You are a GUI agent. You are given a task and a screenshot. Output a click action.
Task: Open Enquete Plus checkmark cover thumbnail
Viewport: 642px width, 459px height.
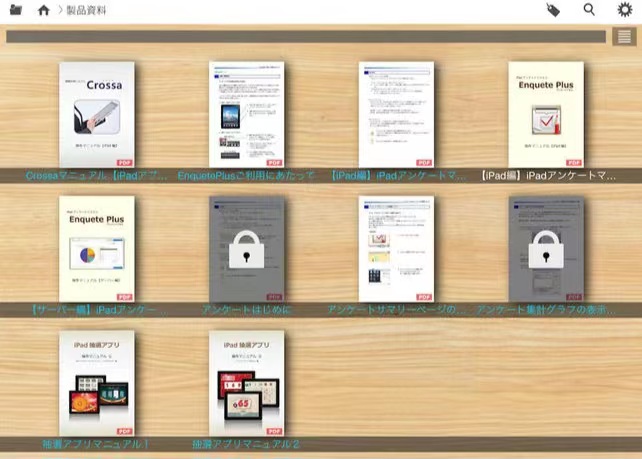click(546, 114)
